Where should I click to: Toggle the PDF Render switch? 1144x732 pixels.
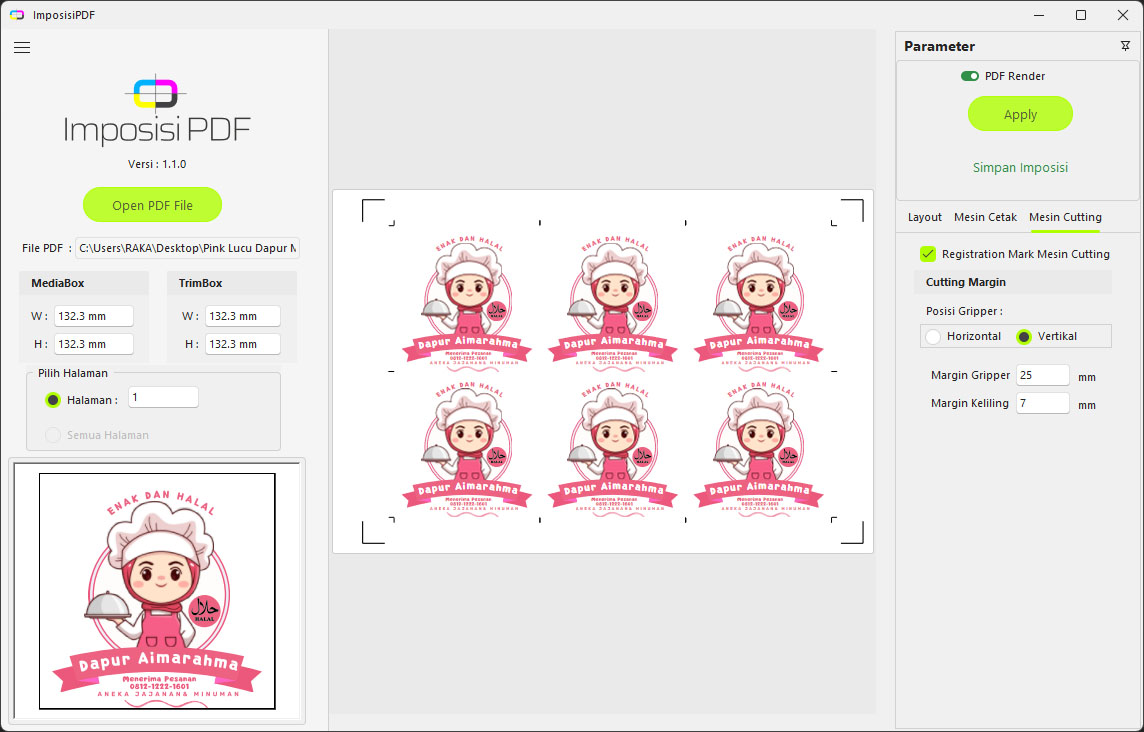point(970,76)
